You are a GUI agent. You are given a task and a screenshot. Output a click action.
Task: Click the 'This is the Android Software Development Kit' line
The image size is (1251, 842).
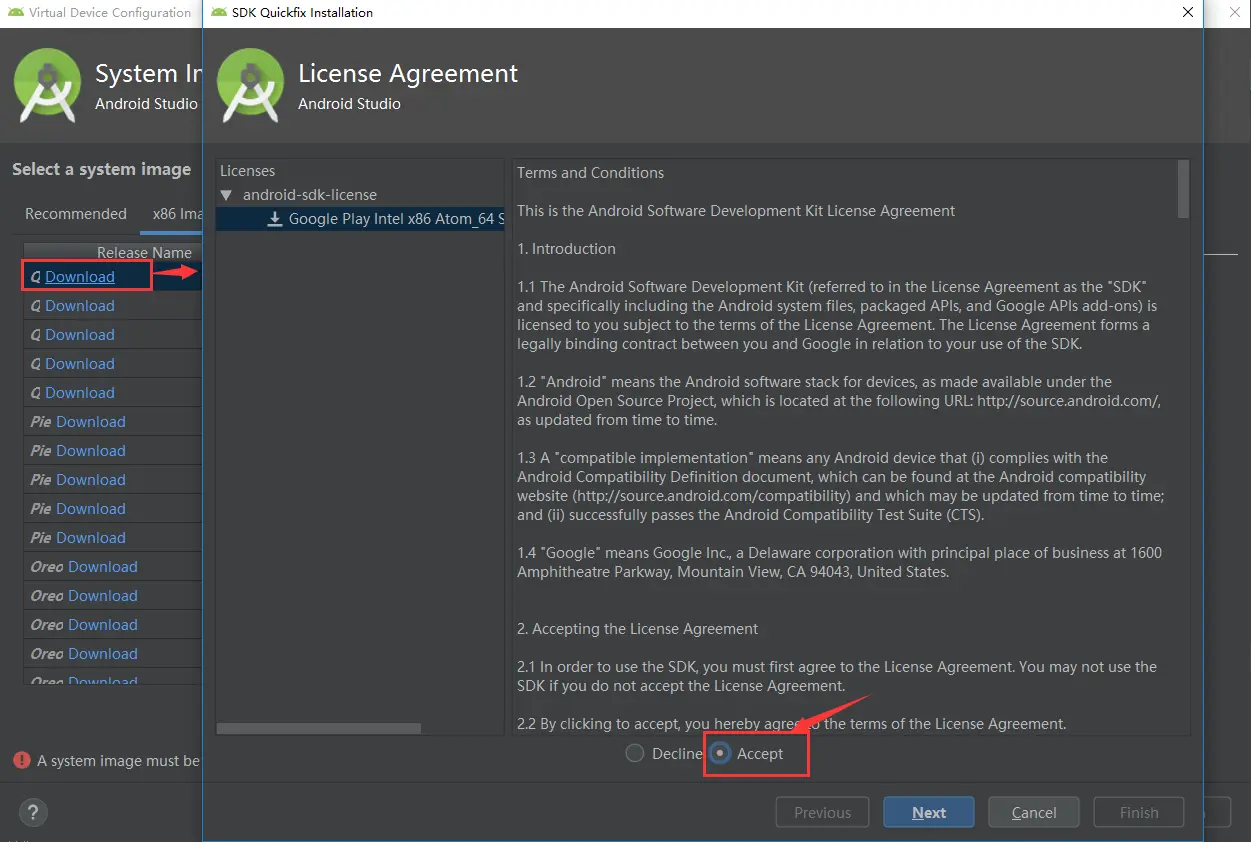coord(736,211)
